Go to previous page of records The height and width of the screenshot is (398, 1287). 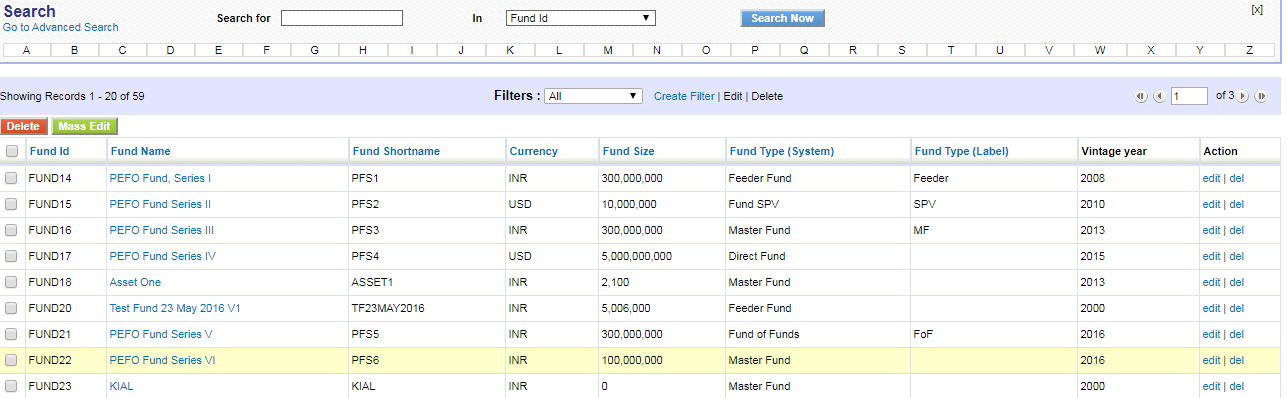coord(1160,96)
